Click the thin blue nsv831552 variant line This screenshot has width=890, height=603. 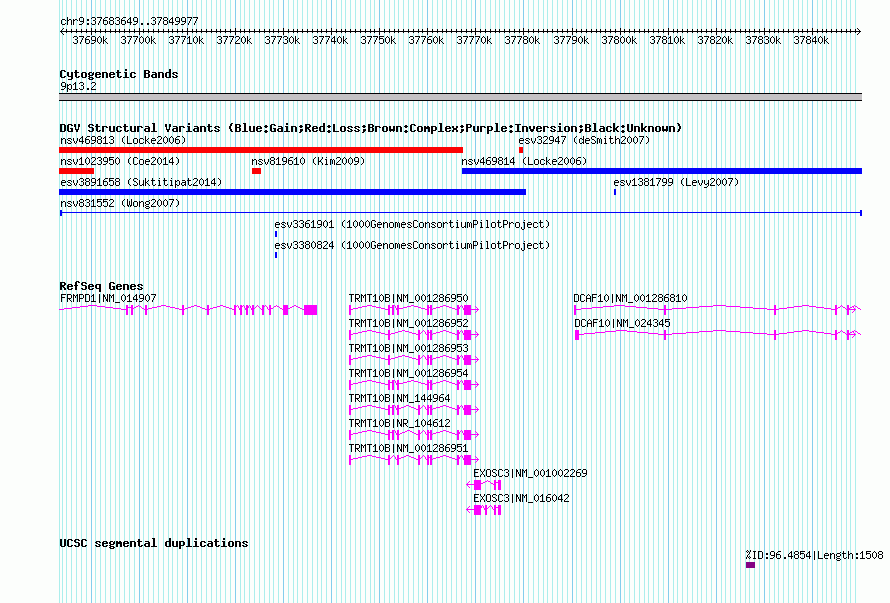click(x=461, y=213)
